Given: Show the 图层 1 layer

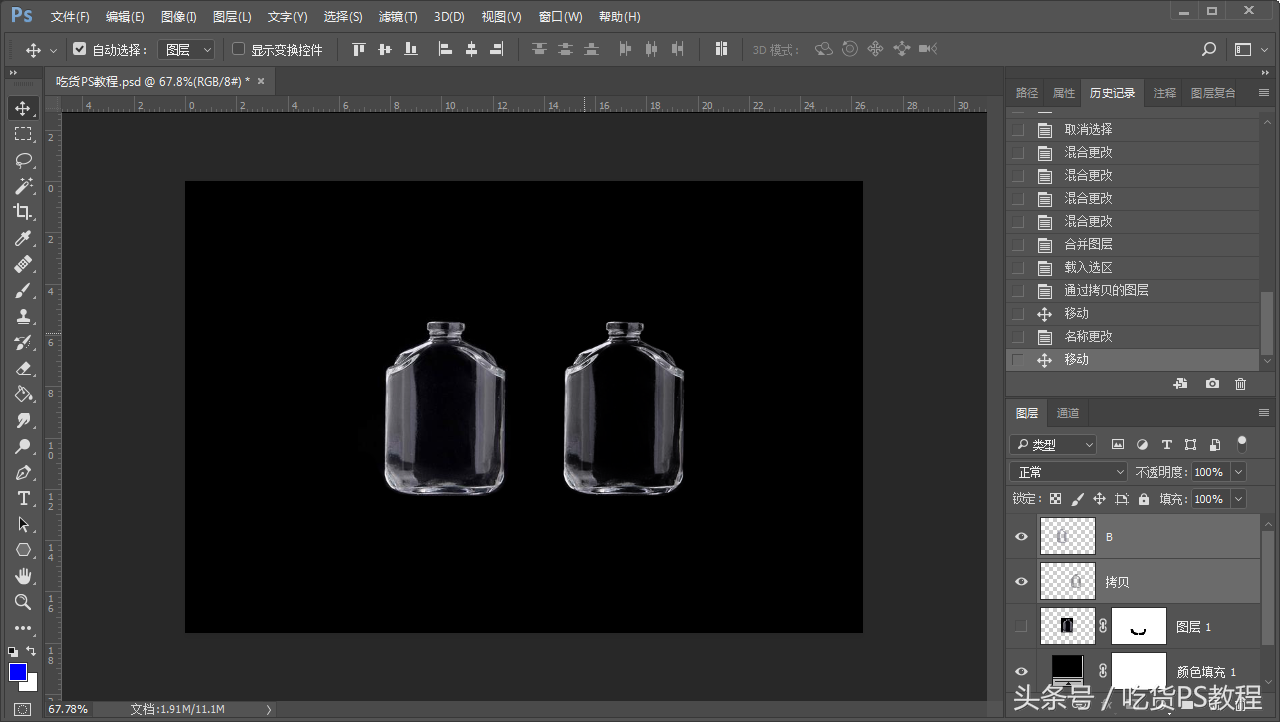Looking at the screenshot, I should point(1021,626).
